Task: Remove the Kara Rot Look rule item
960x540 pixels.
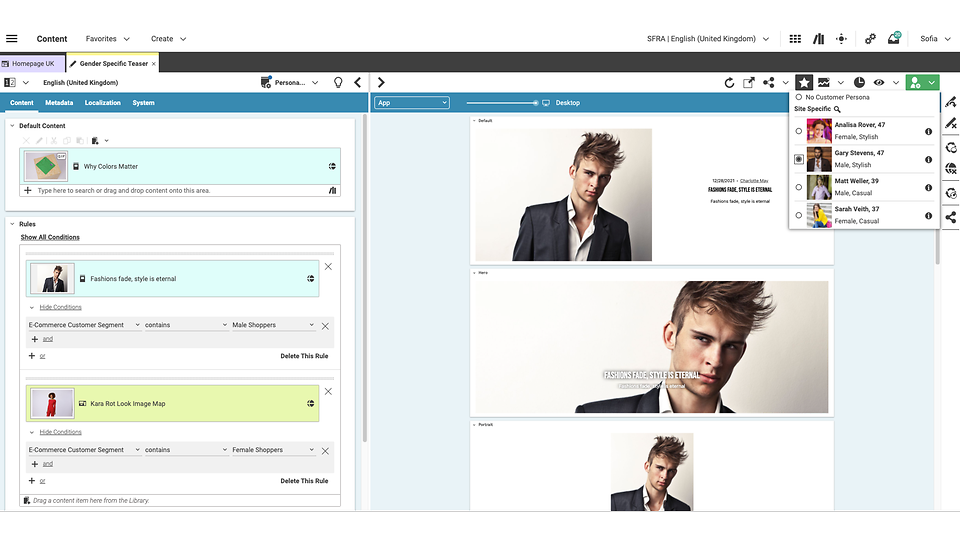Action: (328, 391)
